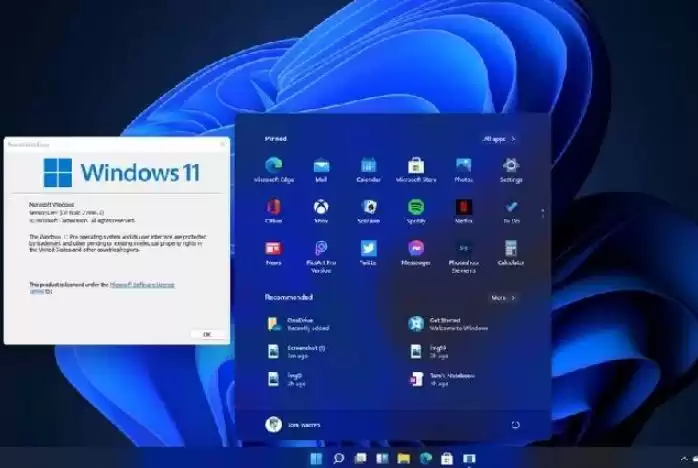Click More in the Recommended section
Image resolution: width=698 pixels, height=468 pixels.
pos(503,297)
